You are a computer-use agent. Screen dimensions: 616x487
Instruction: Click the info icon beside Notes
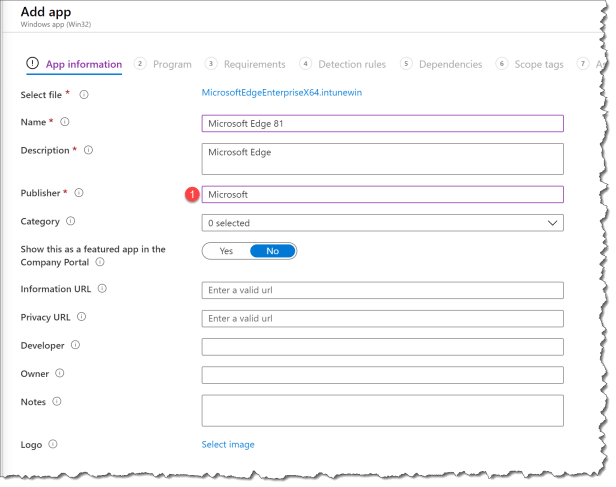[57, 401]
